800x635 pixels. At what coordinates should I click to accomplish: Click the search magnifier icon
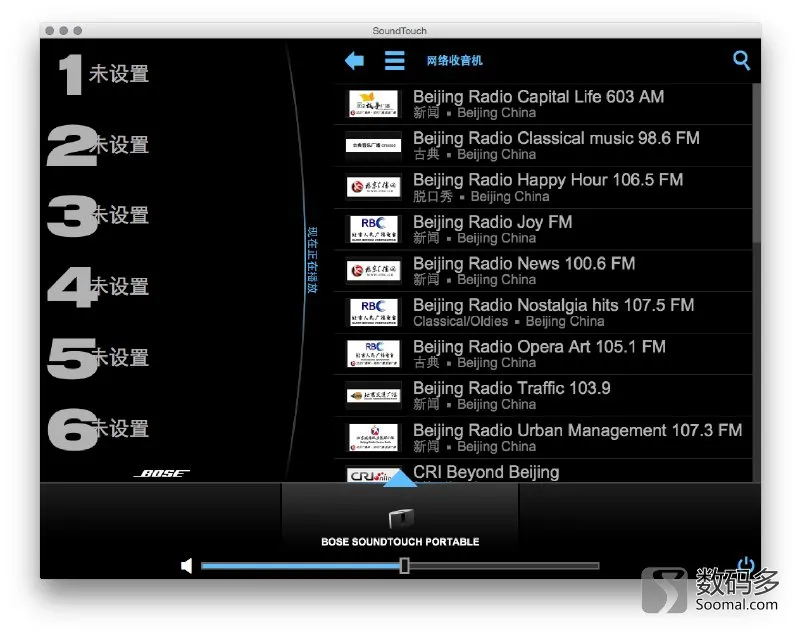741,60
